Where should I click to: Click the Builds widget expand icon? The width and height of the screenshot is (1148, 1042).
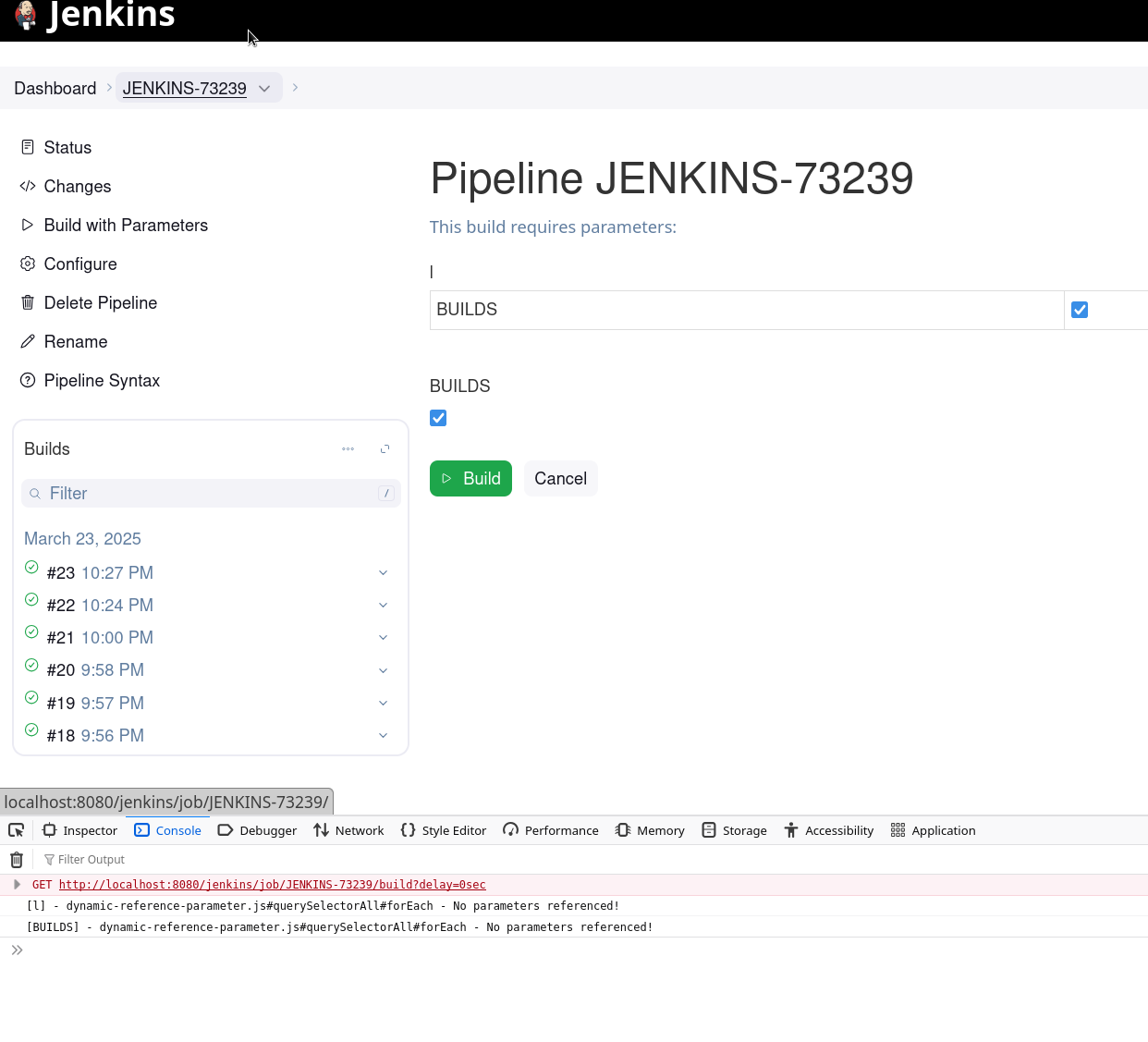[x=385, y=449]
